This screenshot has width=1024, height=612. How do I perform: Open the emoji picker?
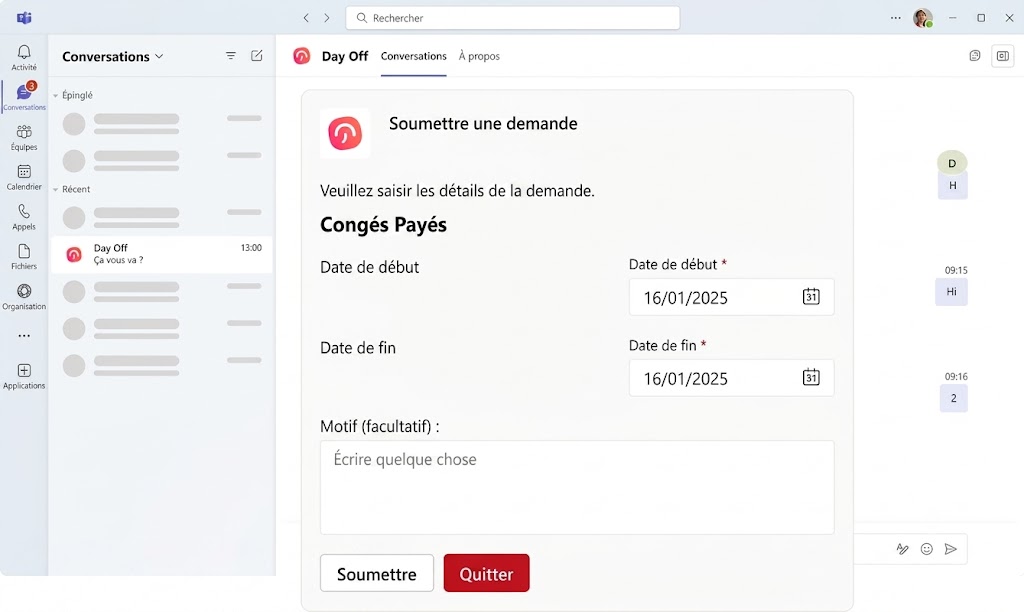click(926, 549)
